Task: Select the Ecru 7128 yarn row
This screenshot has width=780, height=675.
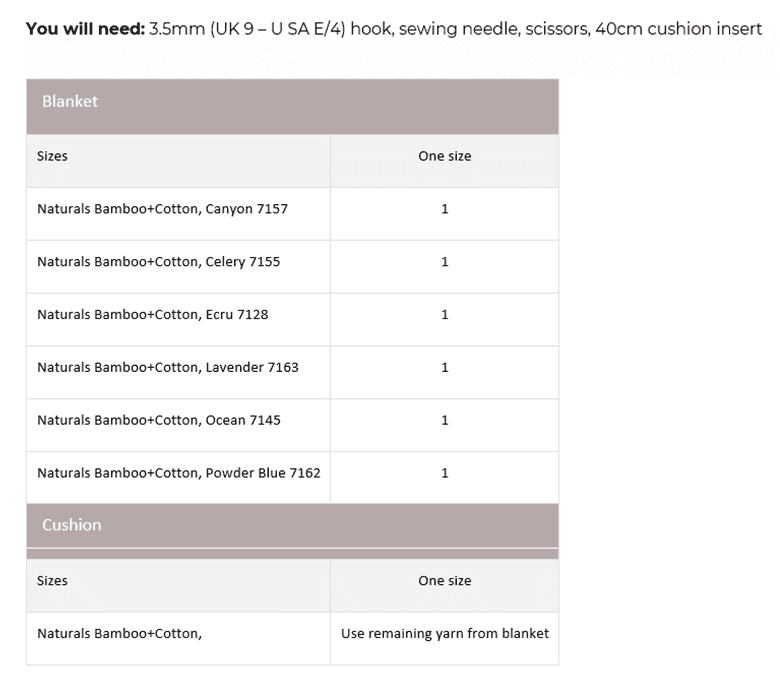Action: tap(152, 315)
